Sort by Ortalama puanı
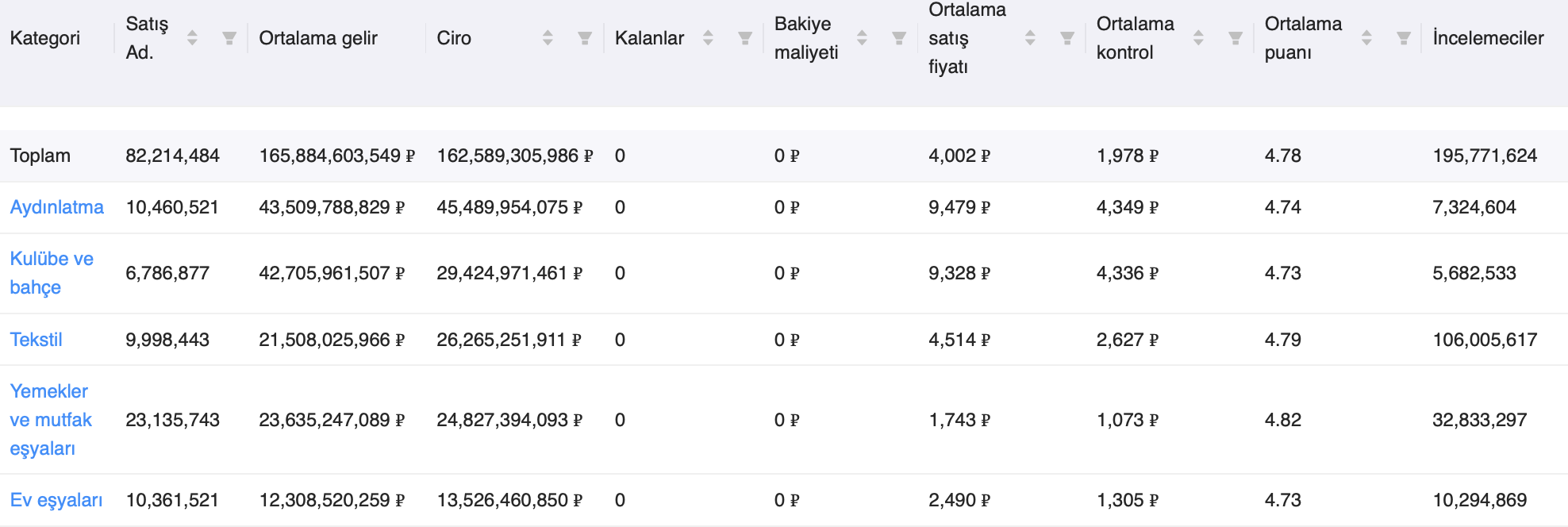 [x=1366, y=38]
